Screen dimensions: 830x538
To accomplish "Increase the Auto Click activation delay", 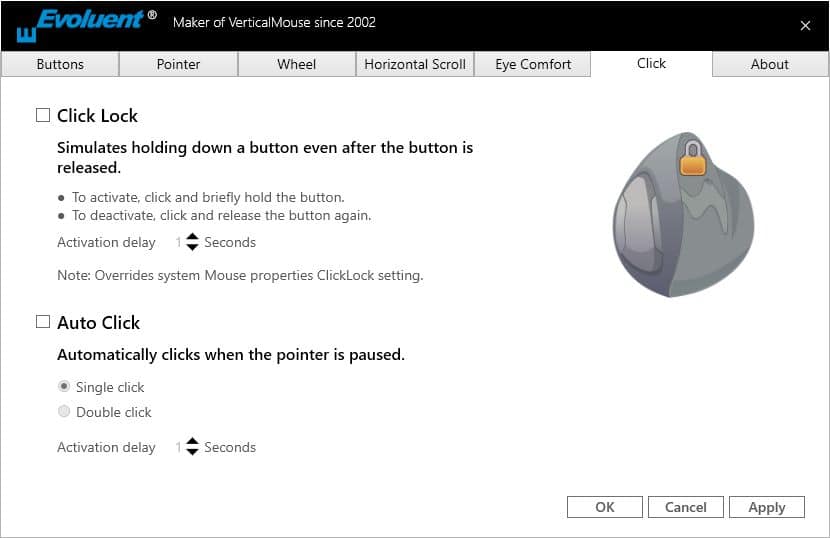I will 193,442.
